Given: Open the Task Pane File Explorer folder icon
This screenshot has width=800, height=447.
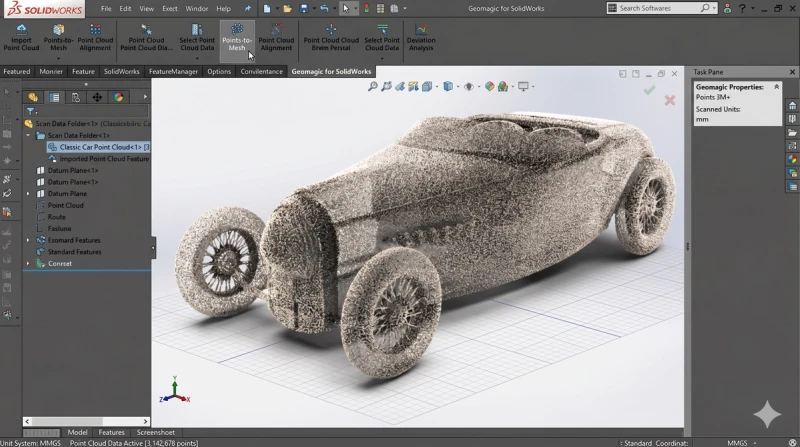Looking at the screenshot, I should tap(792, 133).
